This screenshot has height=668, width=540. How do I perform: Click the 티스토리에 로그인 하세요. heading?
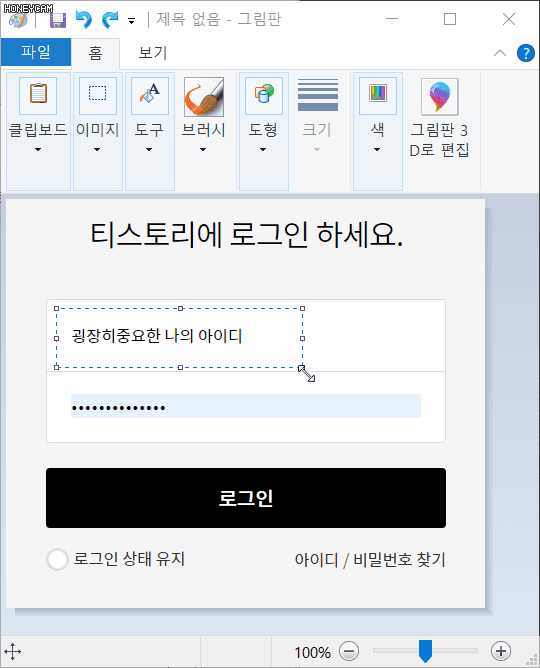(246, 235)
